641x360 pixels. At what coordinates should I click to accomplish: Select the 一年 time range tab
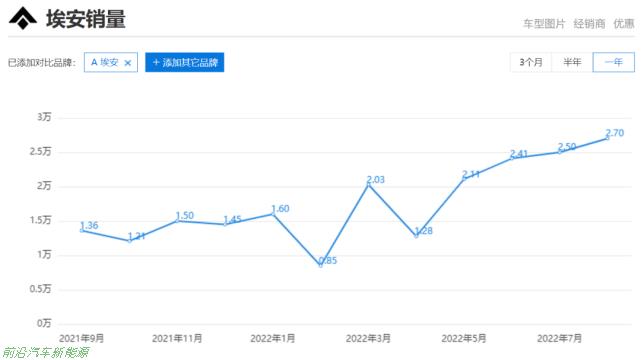[614, 63]
